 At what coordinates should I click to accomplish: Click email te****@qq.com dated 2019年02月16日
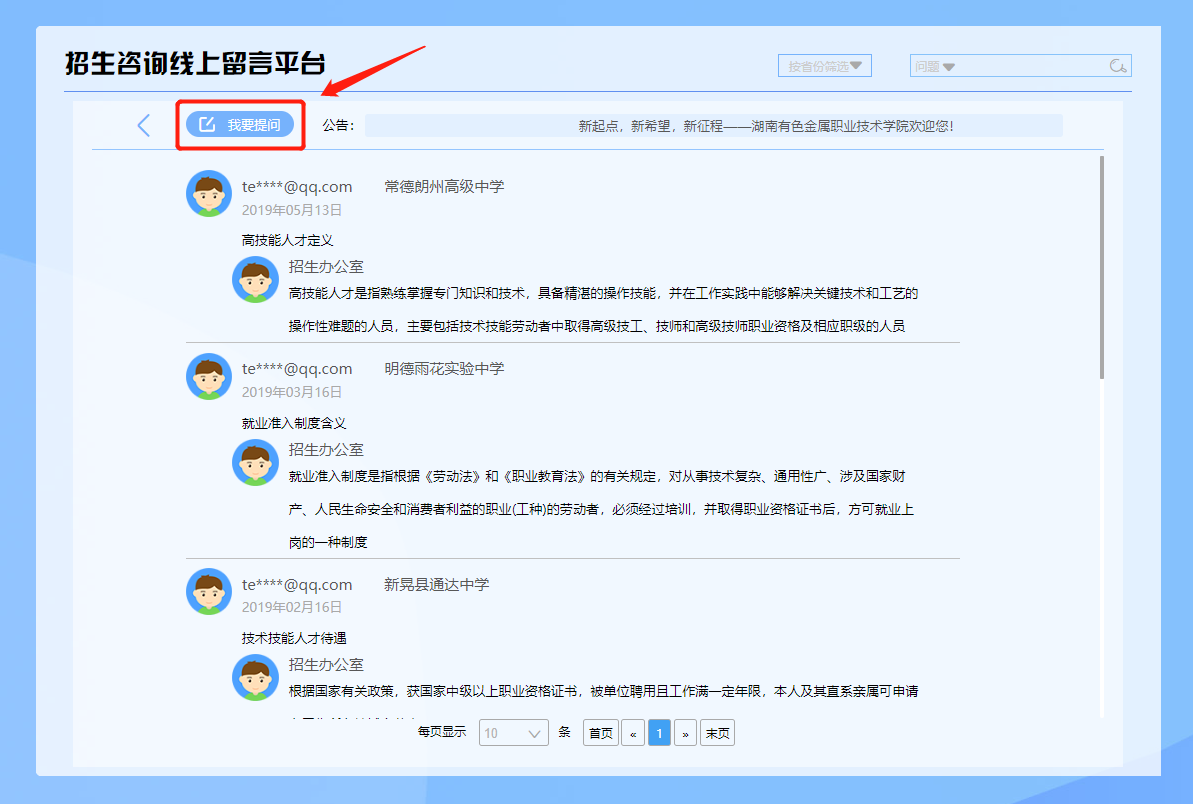point(297,584)
